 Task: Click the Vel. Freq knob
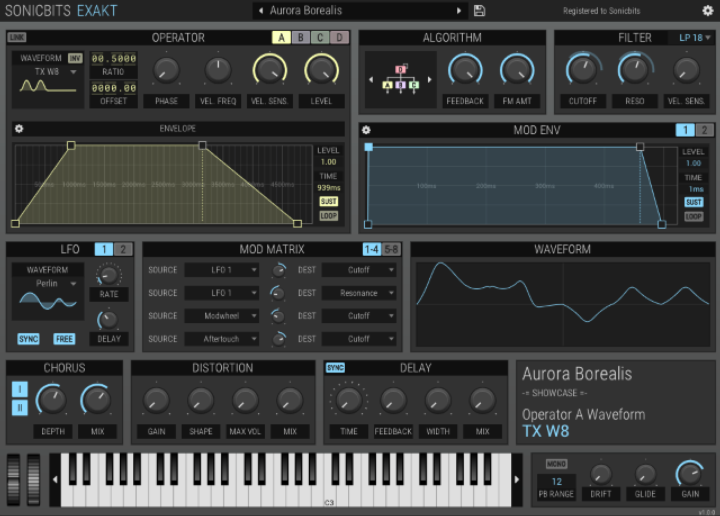(218, 71)
